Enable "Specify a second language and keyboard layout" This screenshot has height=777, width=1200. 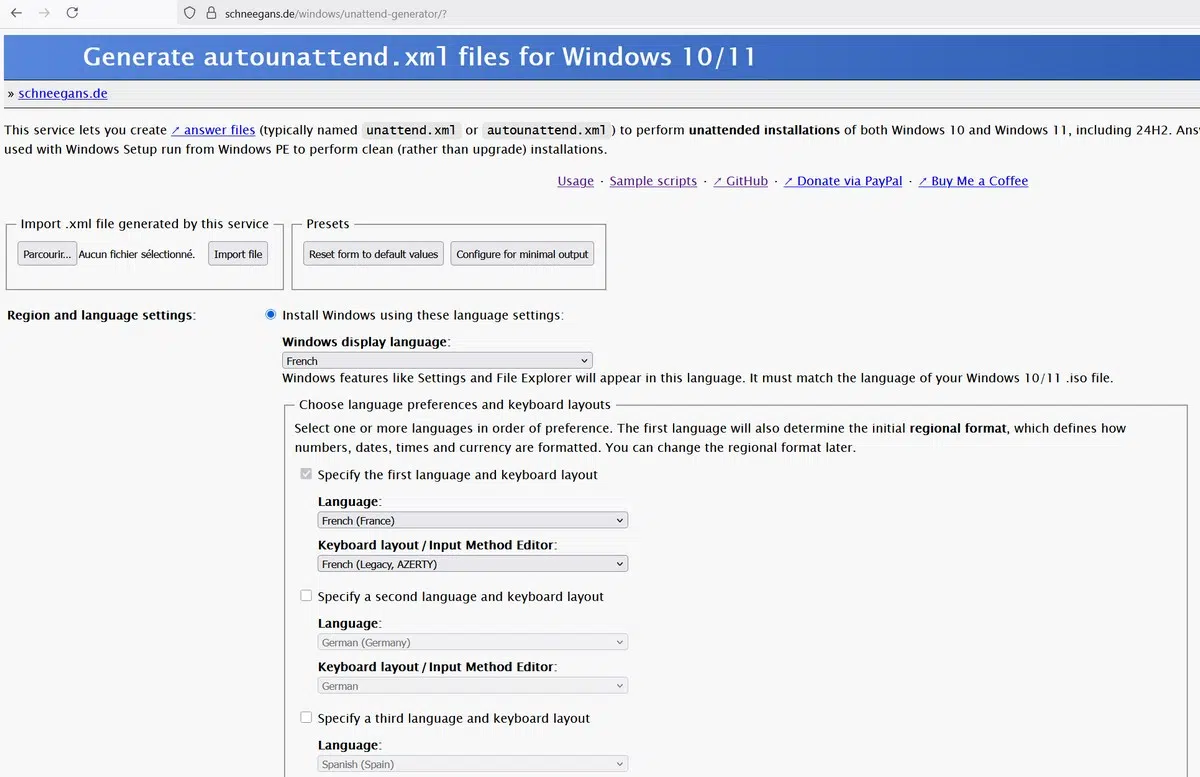pyautogui.click(x=306, y=595)
